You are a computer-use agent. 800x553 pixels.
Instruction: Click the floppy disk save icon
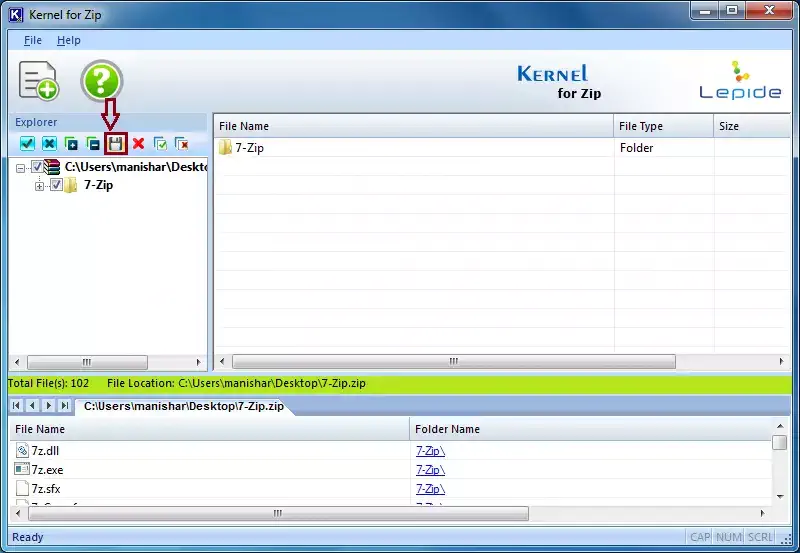click(116, 144)
